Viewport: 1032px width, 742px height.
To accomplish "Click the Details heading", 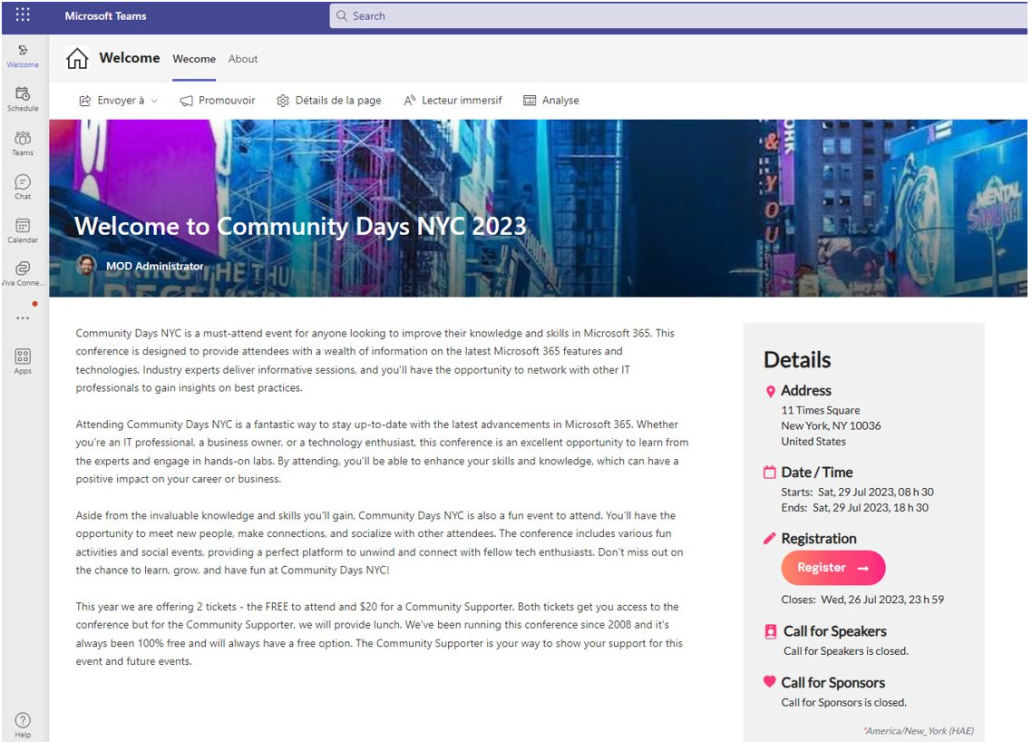I will [797, 360].
